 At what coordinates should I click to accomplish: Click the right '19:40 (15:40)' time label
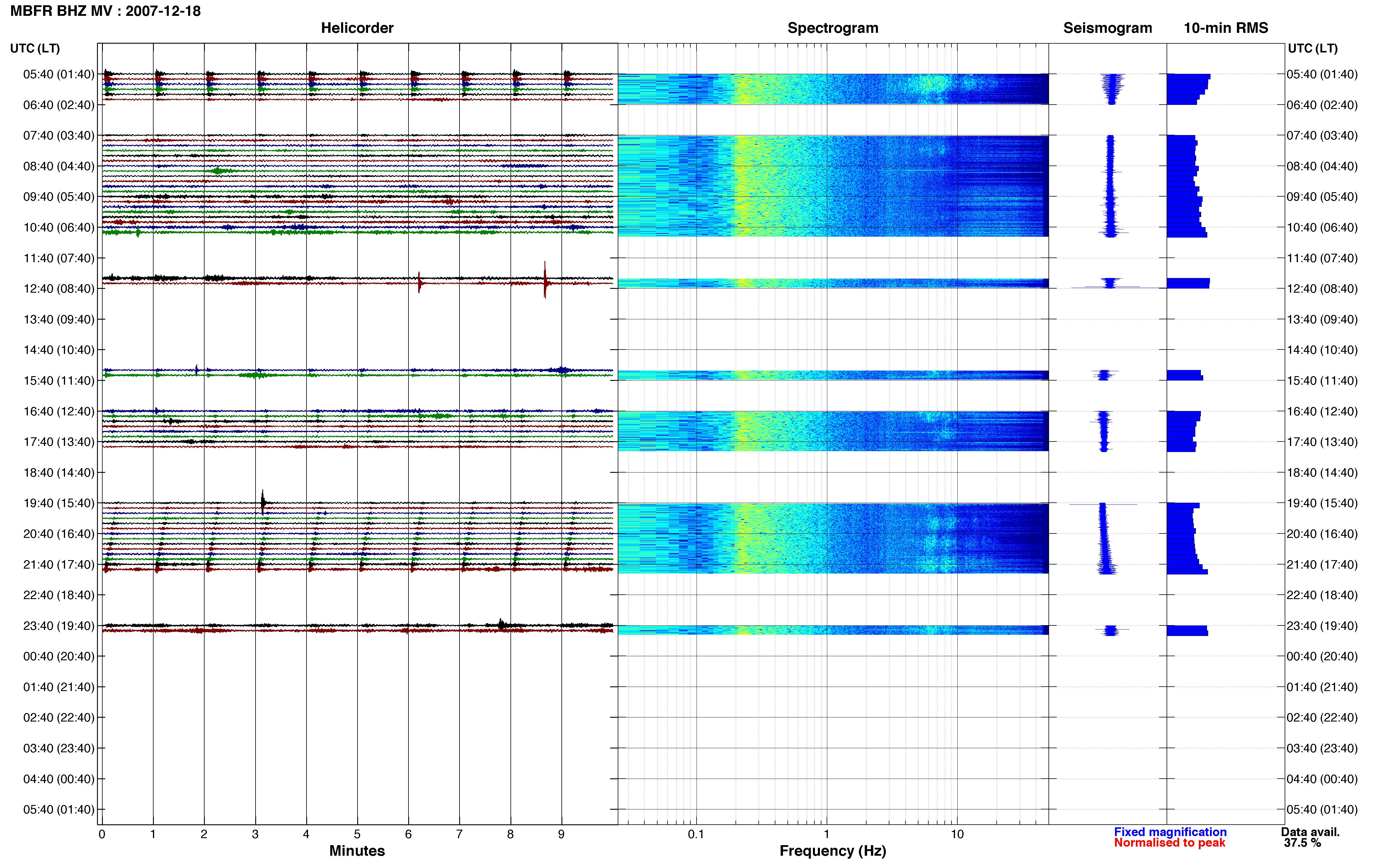click(1322, 503)
